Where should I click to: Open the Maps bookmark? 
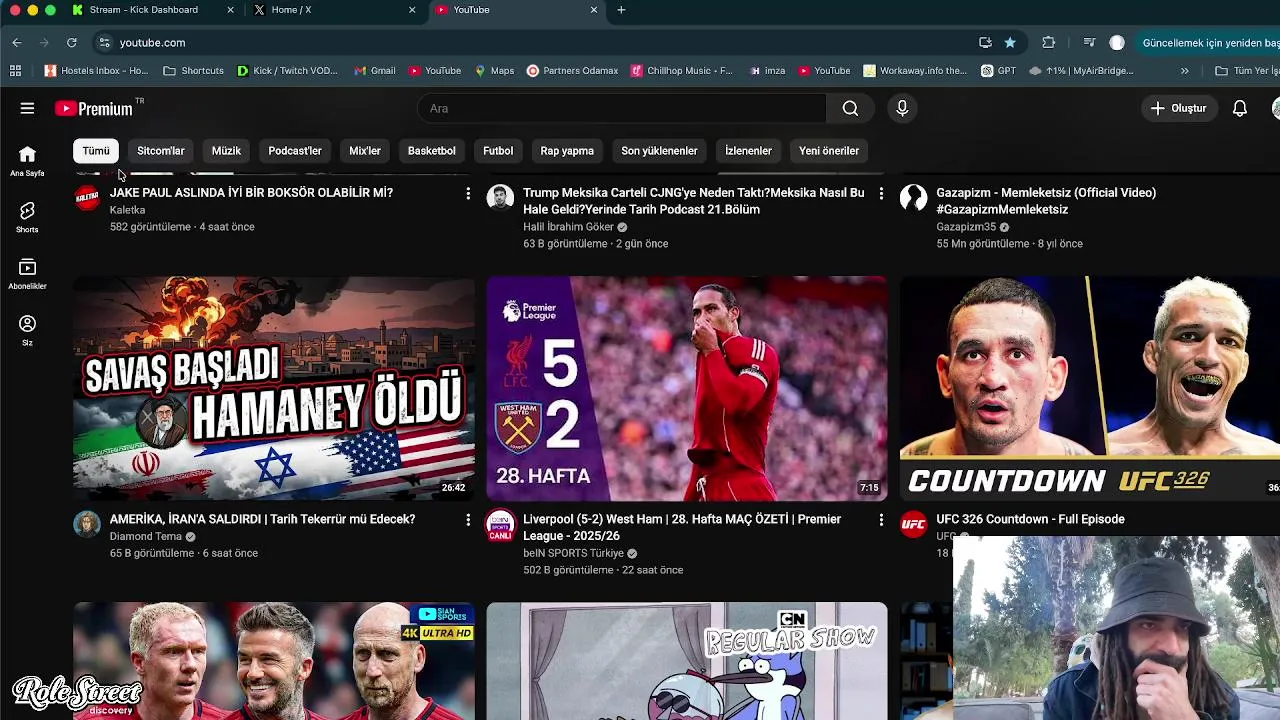[x=494, y=71]
